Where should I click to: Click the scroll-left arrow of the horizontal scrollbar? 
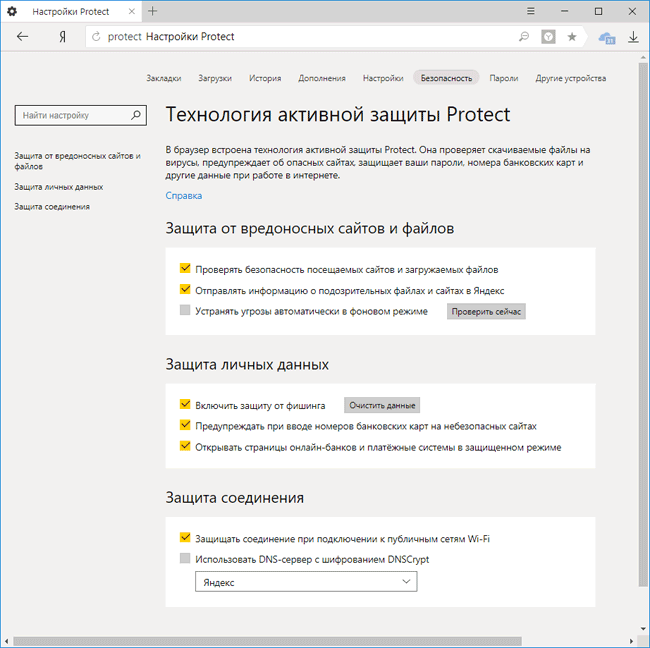point(7,641)
